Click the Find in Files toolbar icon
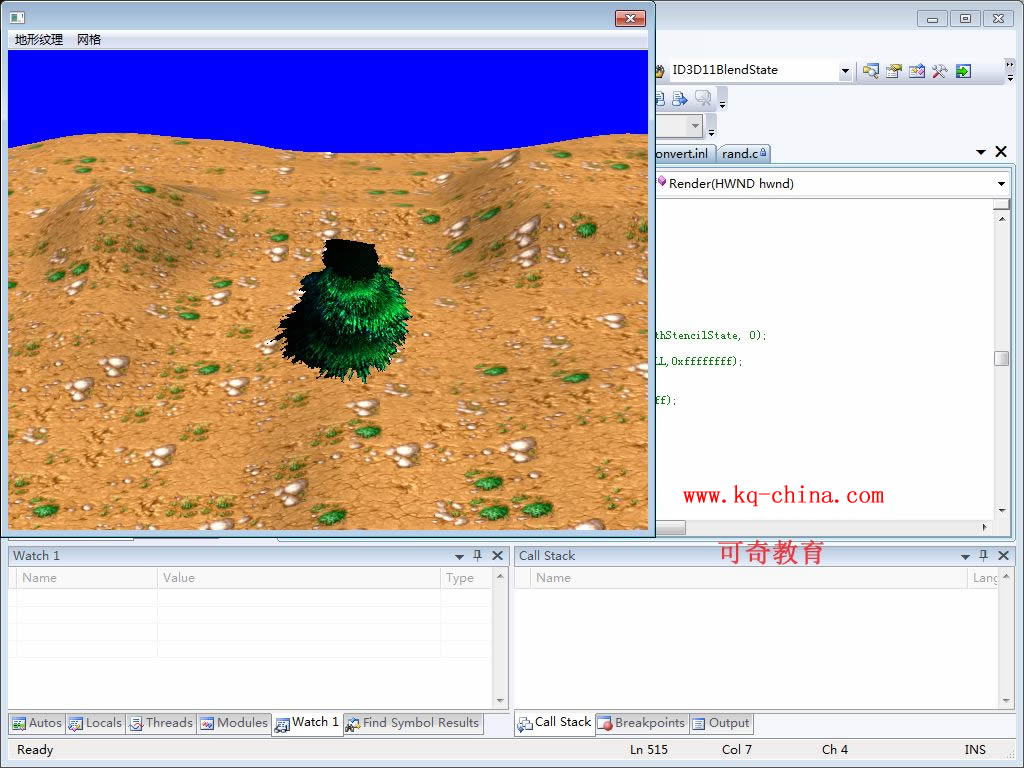 (x=871, y=71)
